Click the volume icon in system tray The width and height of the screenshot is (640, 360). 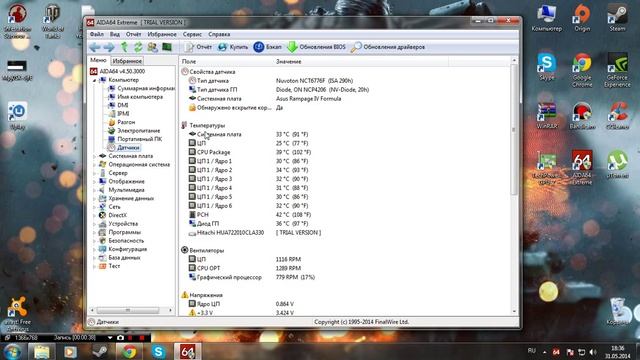click(593, 352)
